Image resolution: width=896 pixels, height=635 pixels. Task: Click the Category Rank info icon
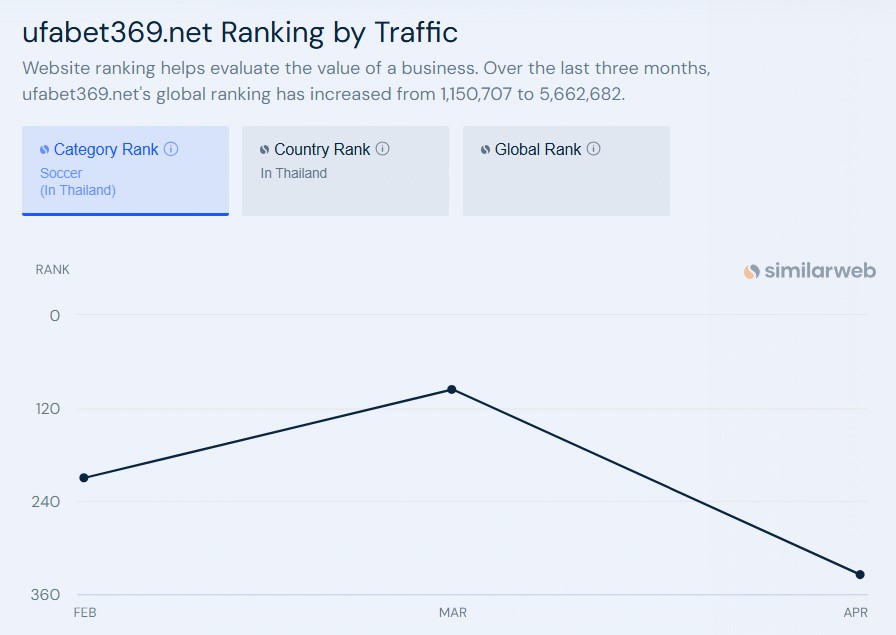[x=171, y=149]
